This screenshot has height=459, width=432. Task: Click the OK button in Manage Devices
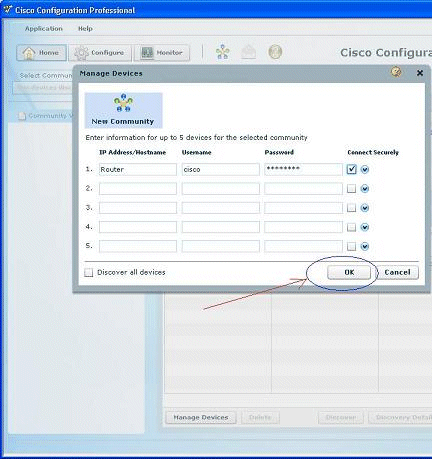[349, 272]
